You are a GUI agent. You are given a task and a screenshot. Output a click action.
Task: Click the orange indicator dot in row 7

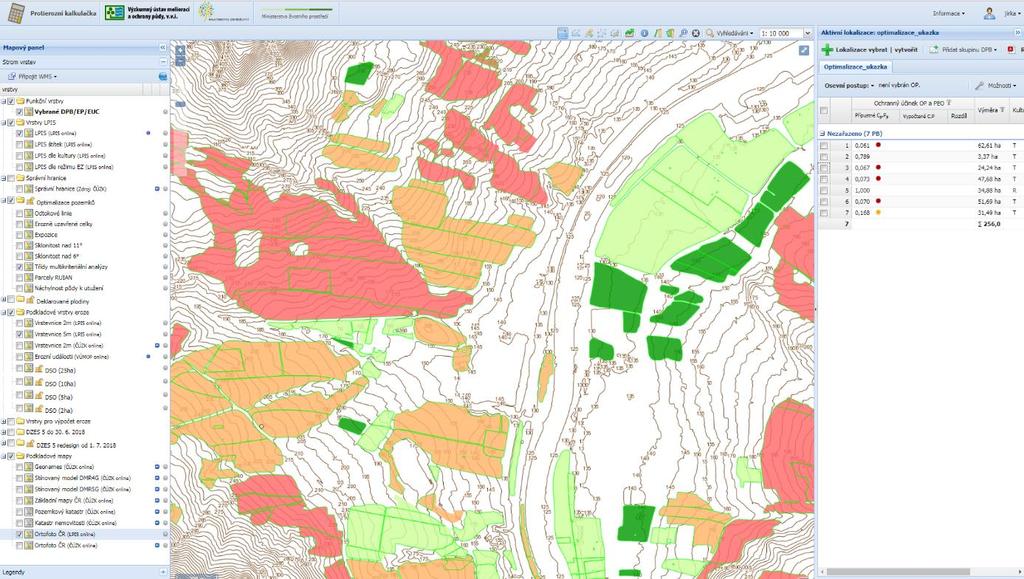pos(878,212)
